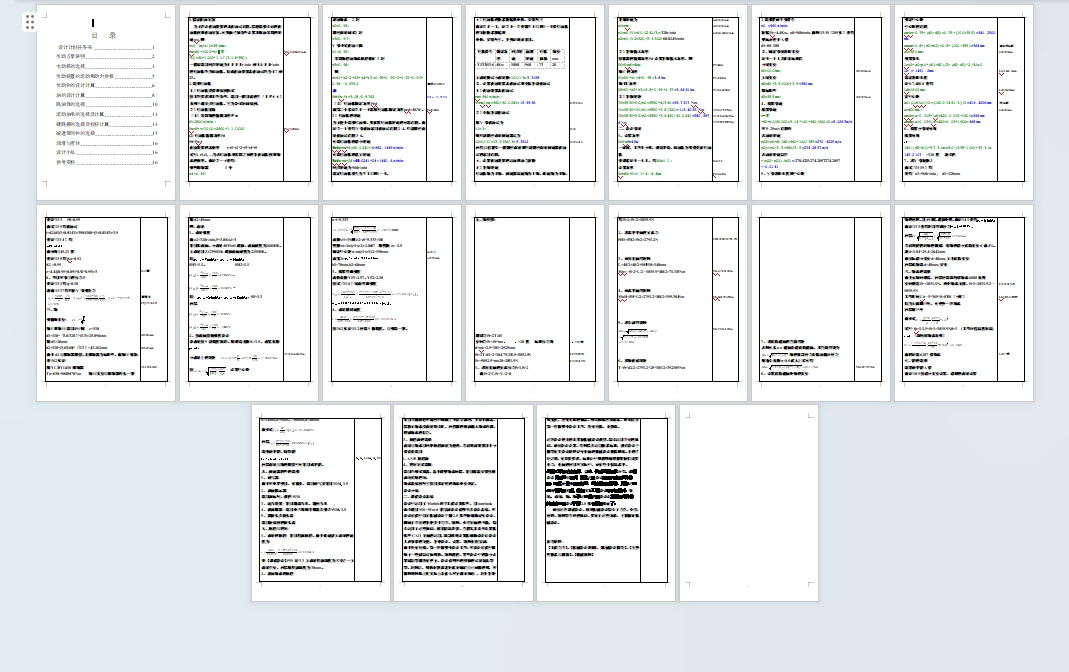Open the fifth page in the second row

(678, 303)
